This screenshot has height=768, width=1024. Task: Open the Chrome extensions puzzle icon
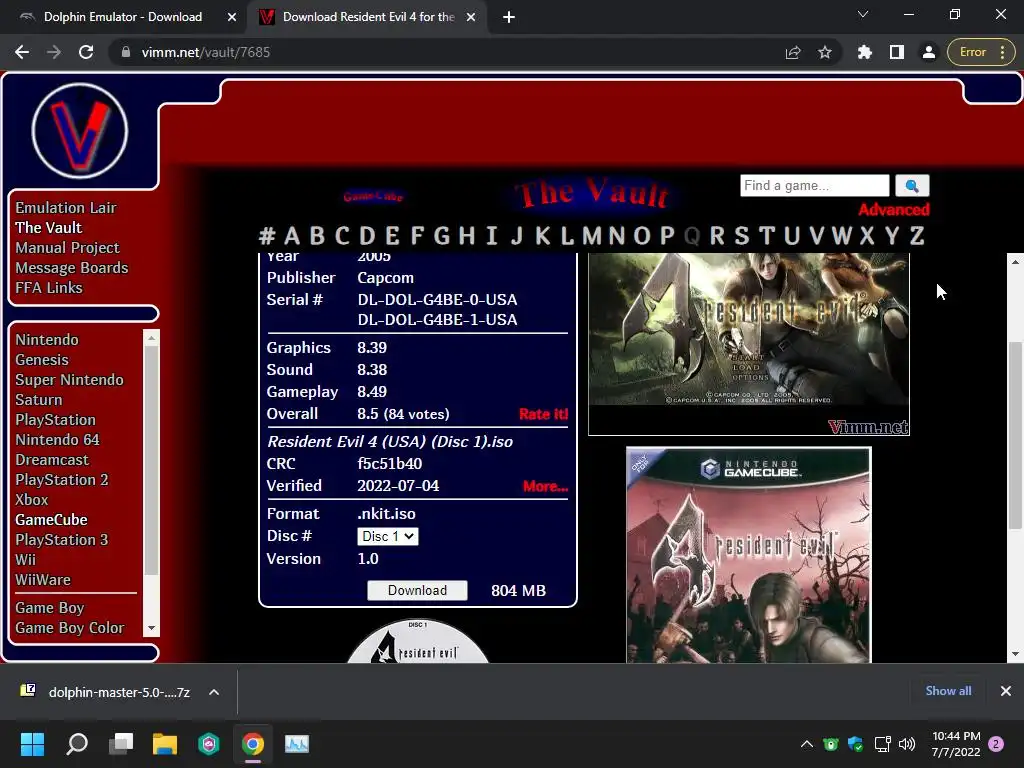pos(865,52)
